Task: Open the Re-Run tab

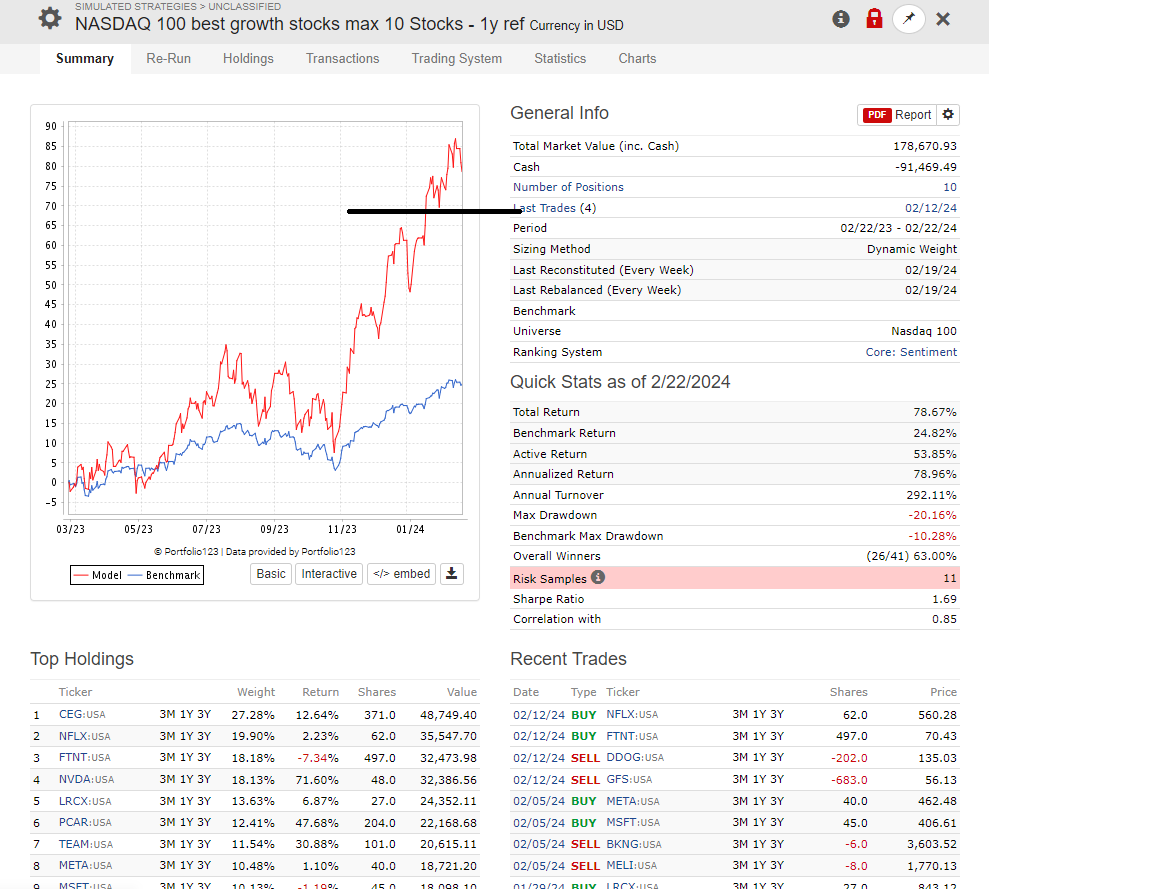Action: [x=168, y=59]
